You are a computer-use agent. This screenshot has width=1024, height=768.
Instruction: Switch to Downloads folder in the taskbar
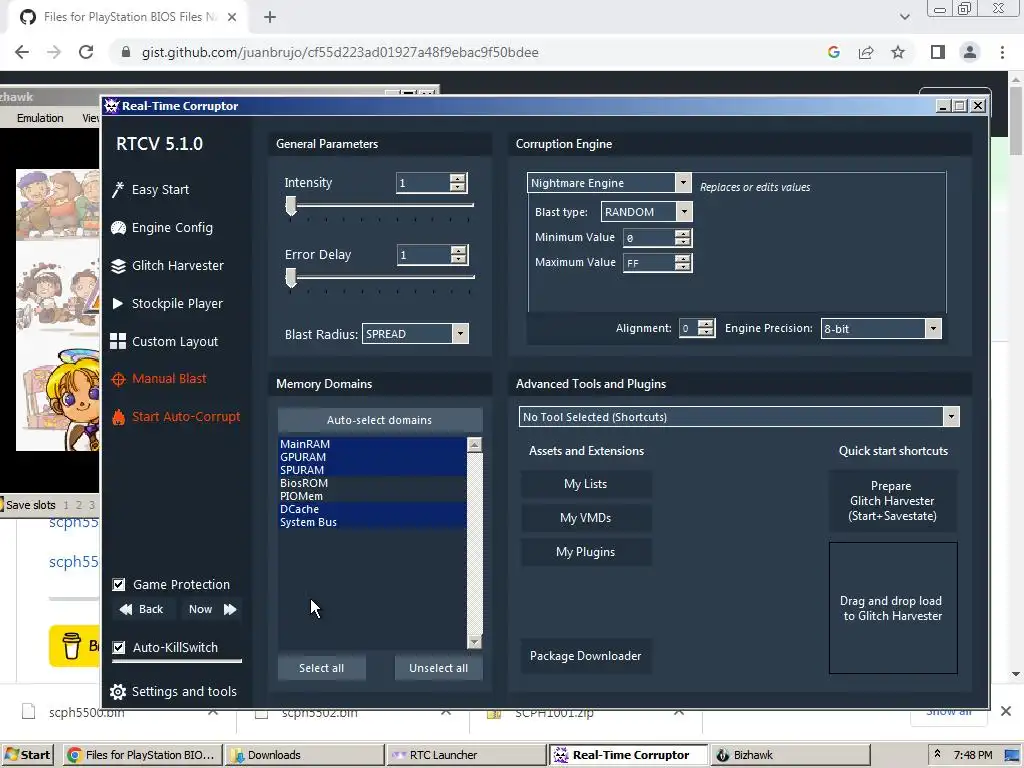pyautogui.click(x=304, y=755)
